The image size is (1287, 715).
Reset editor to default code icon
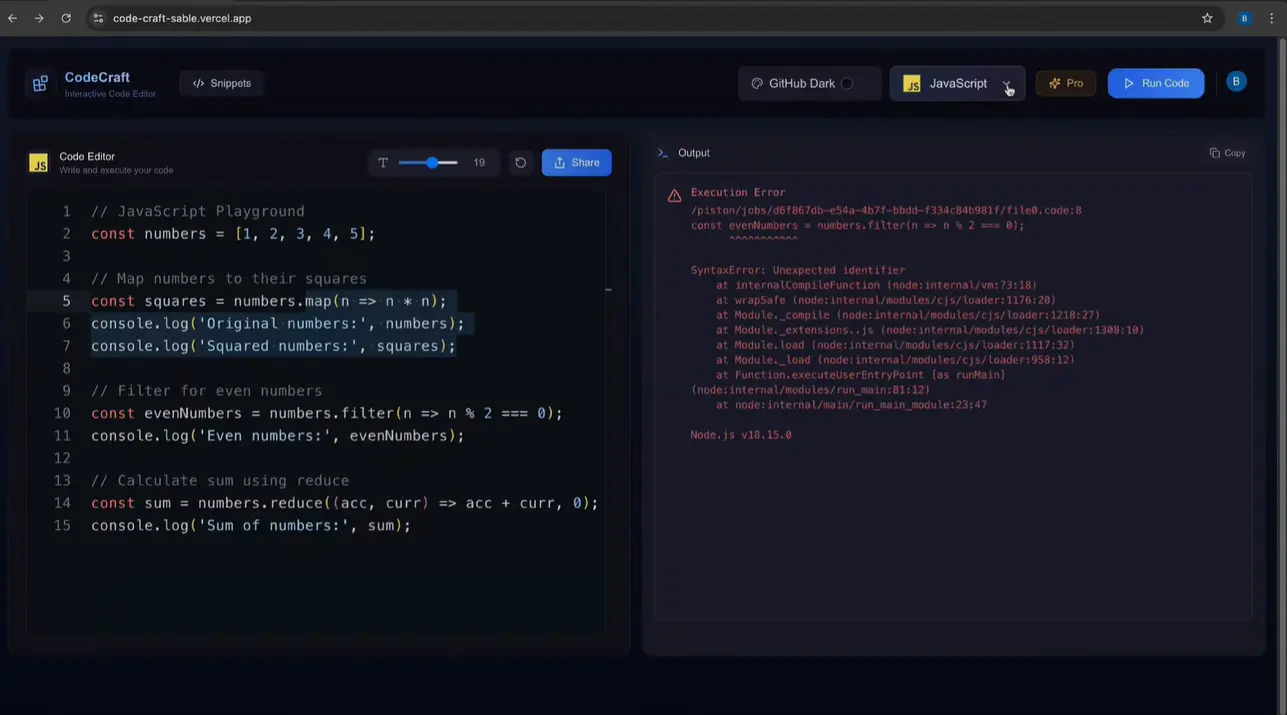pyautogui.click(x=520, y=162)
